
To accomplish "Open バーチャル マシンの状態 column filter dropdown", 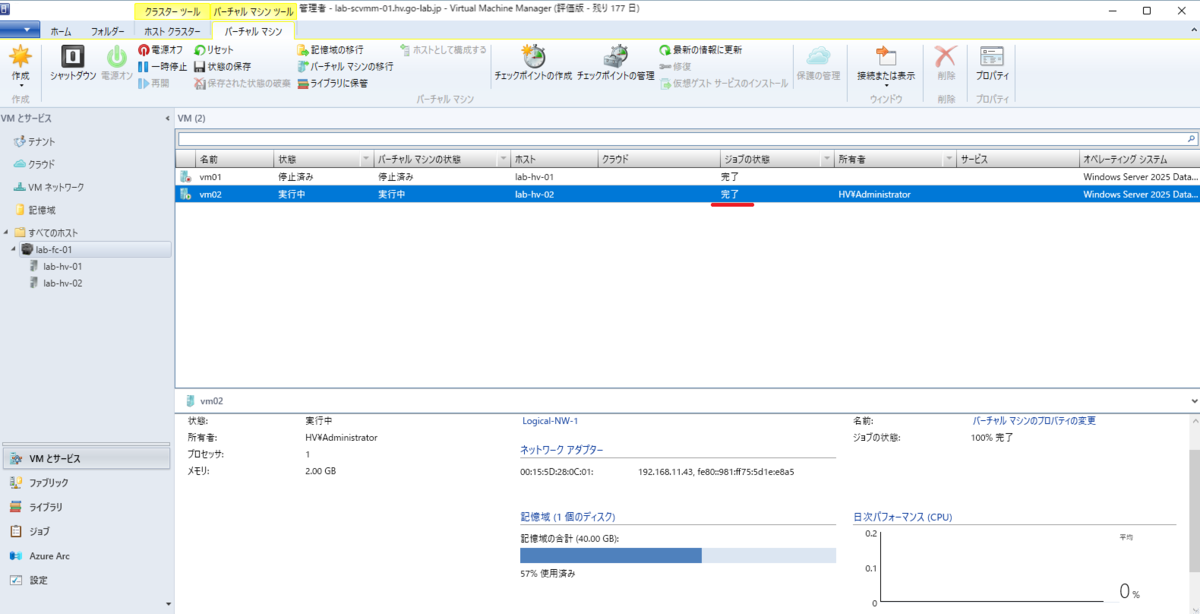I will click(x=503, y=159).
